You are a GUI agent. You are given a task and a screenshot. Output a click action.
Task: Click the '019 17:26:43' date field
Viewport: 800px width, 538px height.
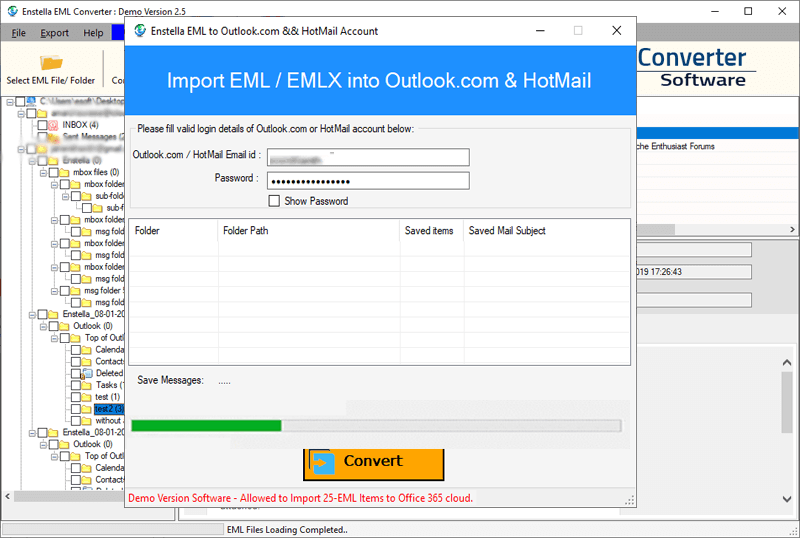(x=694, y=272)
